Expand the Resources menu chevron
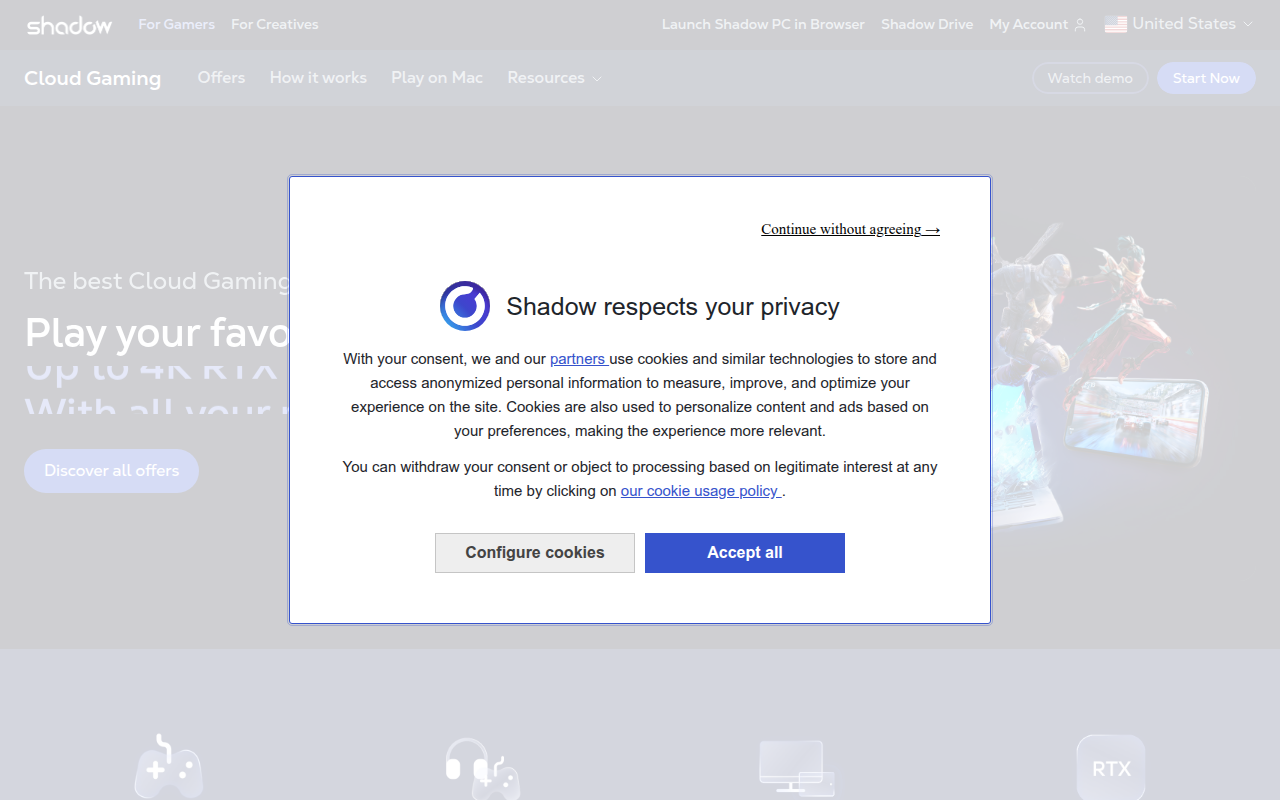 click(597, 79)
